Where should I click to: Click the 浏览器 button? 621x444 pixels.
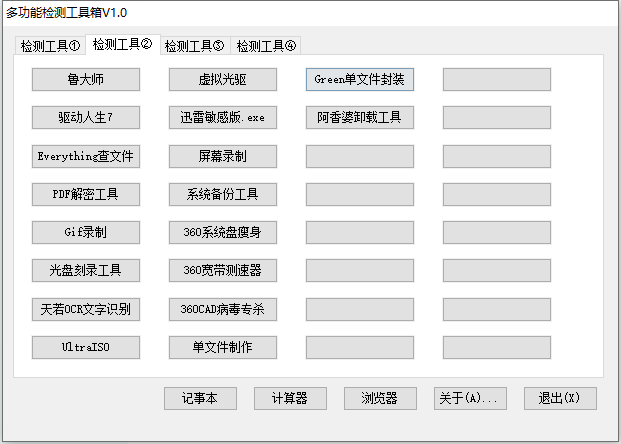pyautogui.click(x=380, y=398)
